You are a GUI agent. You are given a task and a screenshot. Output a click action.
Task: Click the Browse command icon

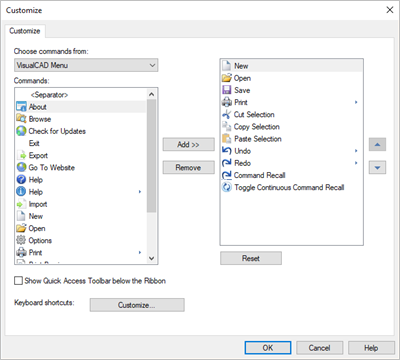pyautogui.click(x=21, y=119)
